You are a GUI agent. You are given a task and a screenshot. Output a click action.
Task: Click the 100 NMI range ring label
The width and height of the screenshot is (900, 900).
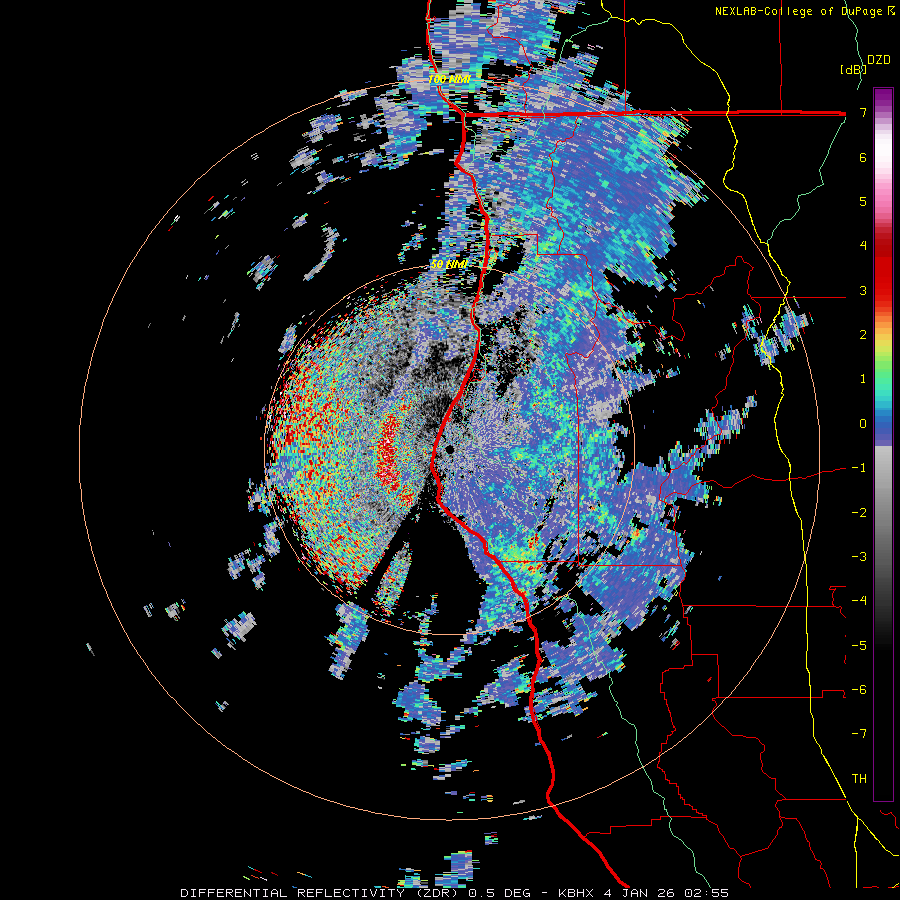click(x=449, y=79)
